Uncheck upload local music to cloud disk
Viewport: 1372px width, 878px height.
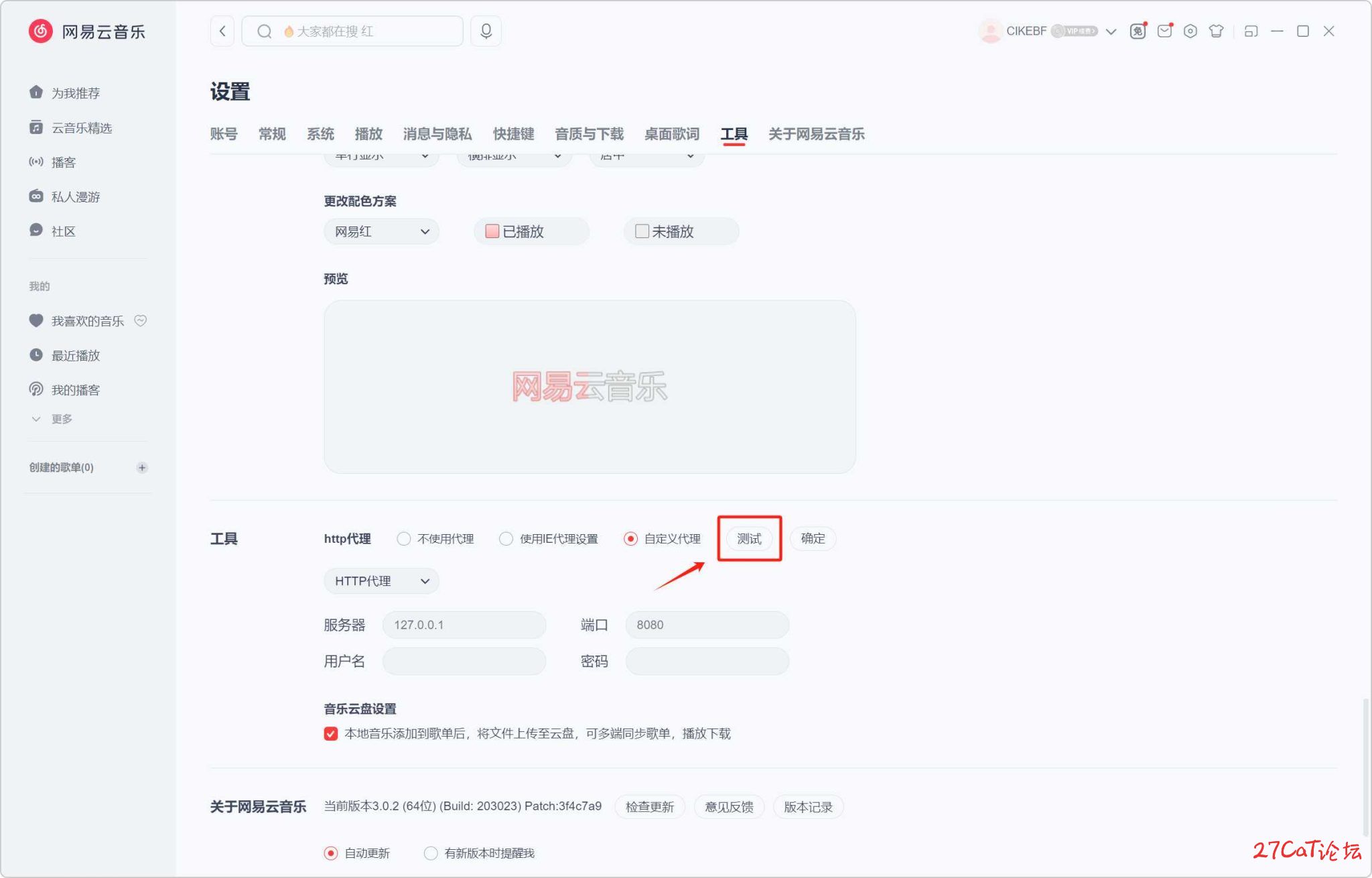click(x=331, y=734)
